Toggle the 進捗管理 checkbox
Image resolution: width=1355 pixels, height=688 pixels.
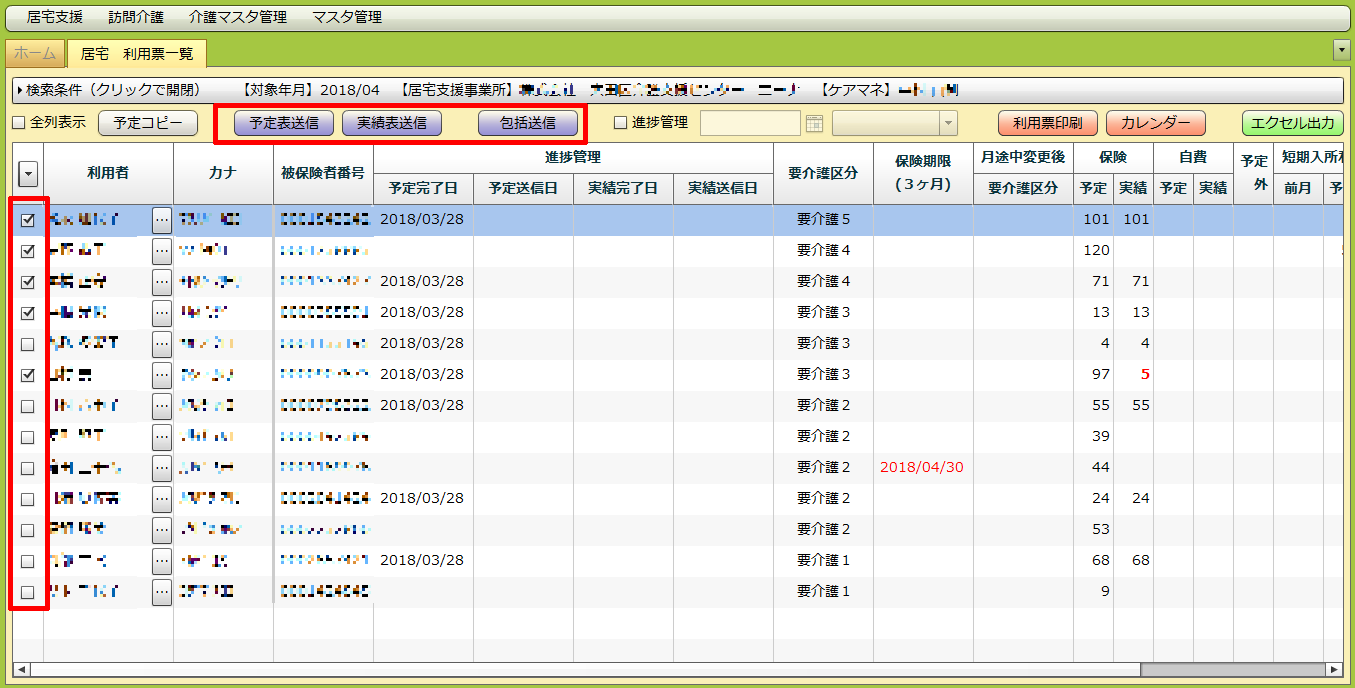click(620, 123)
